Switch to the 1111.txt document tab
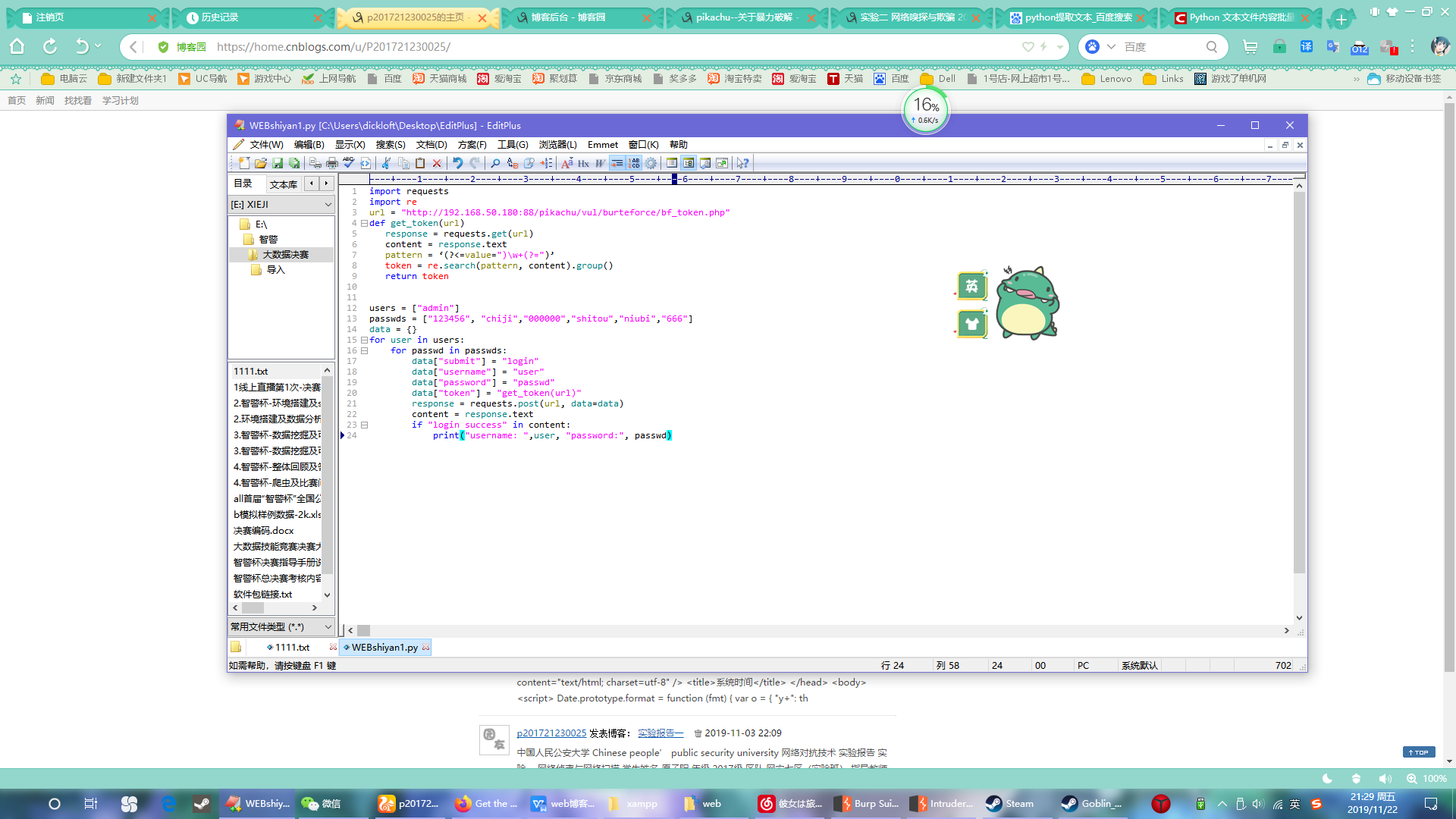The image size is (1456, 819). coord(292,648)
